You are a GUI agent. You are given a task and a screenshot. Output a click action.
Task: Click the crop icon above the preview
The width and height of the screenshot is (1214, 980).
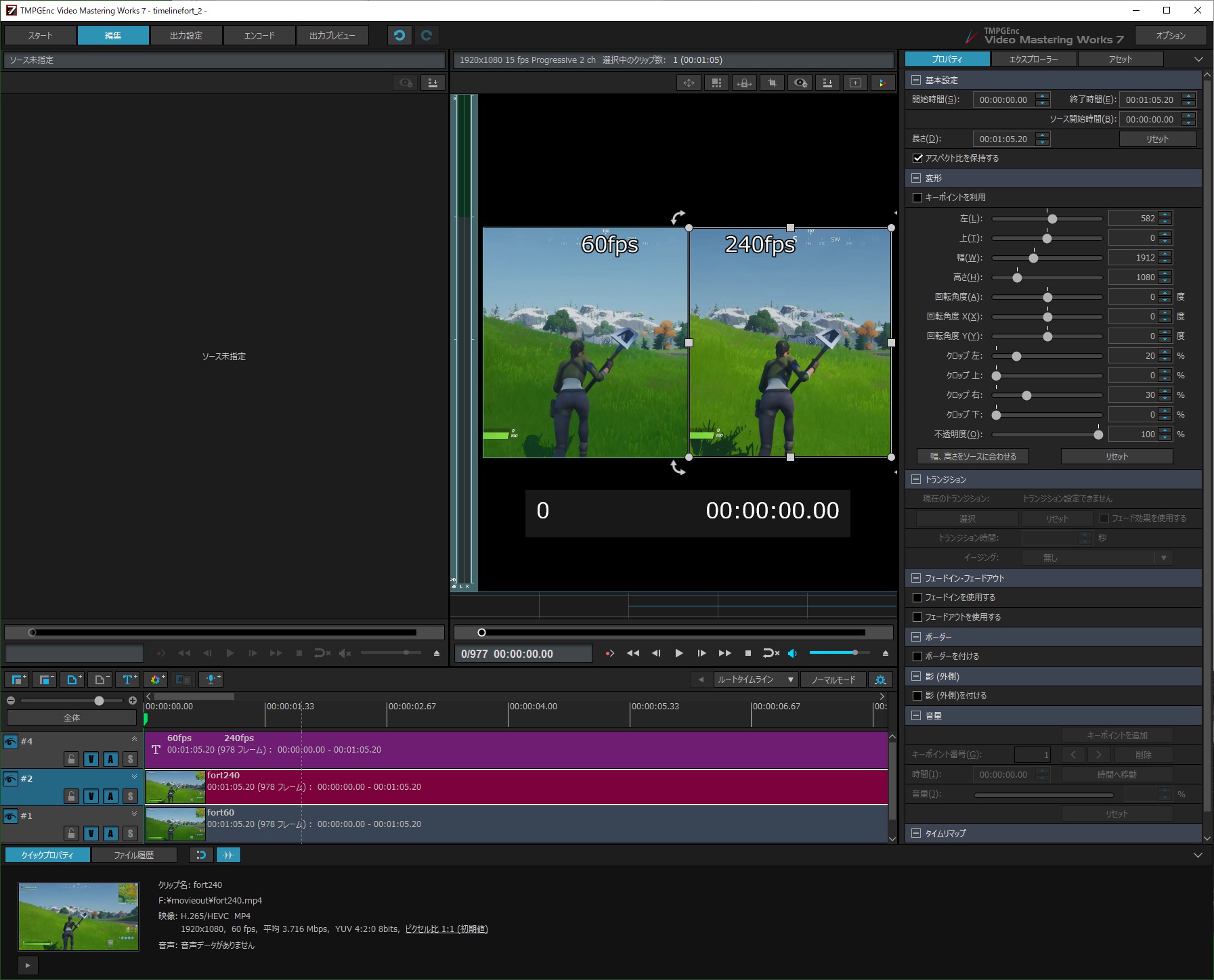tap(772, 83)
